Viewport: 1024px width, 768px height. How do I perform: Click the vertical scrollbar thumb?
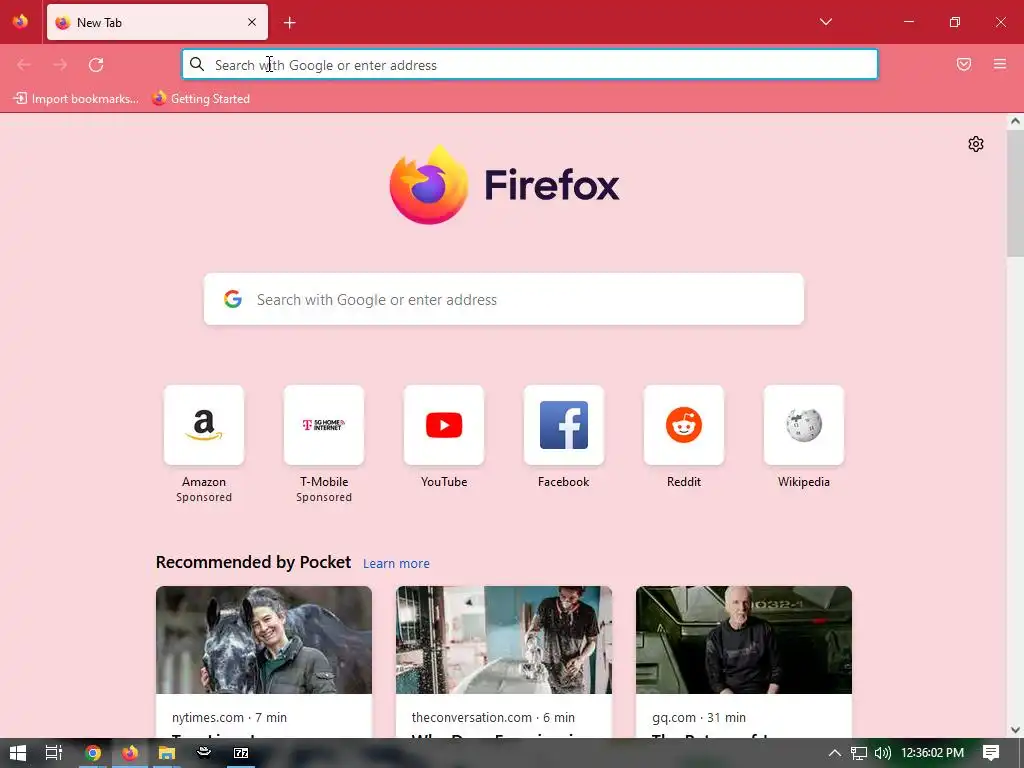click(x=1015, y=193)
